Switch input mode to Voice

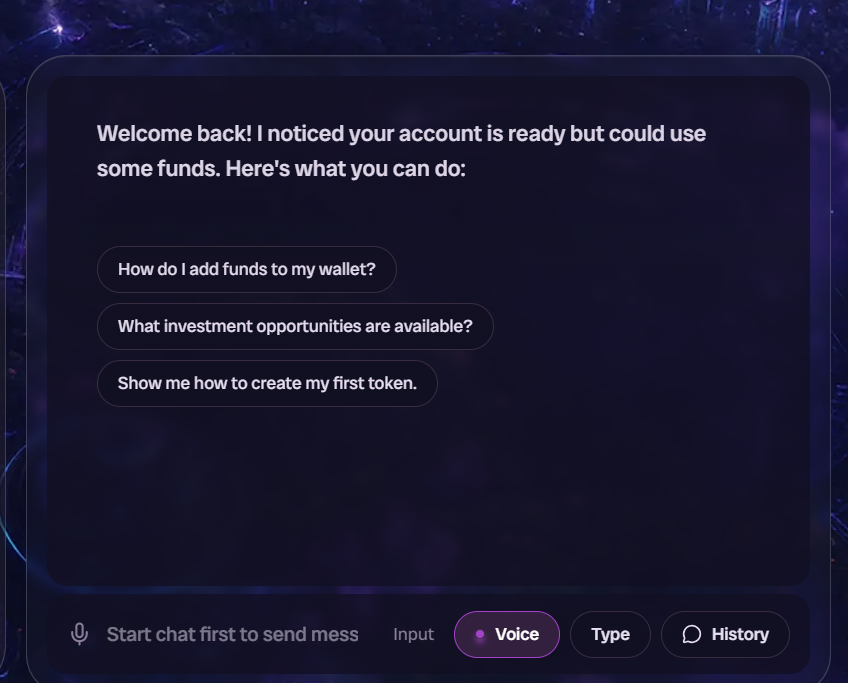coord(506,634)
